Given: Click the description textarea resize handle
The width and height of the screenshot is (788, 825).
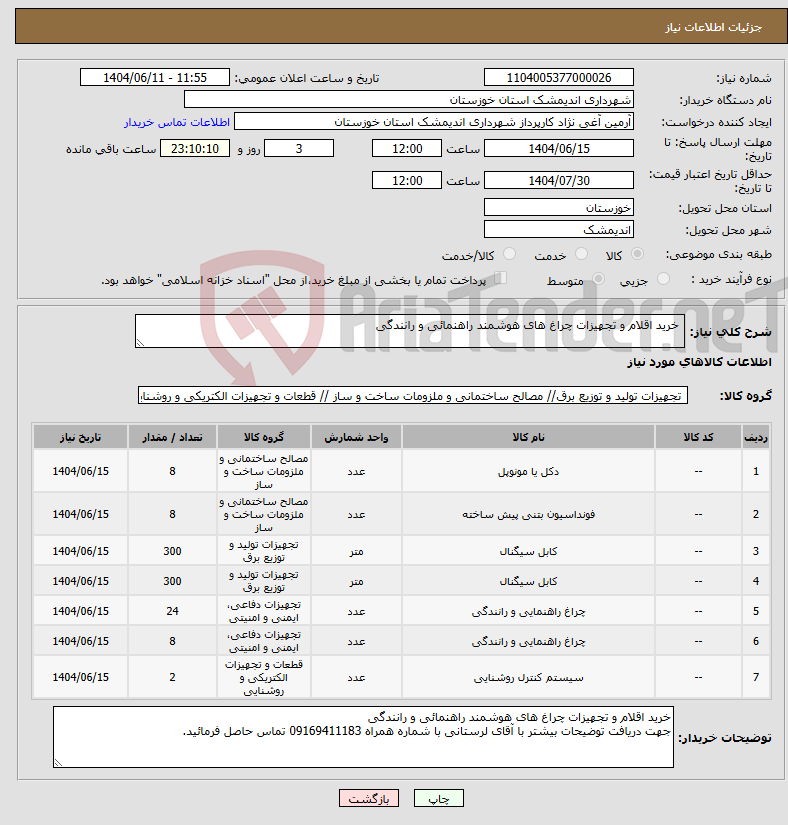Looking at the screenshot, I should 140,343.
